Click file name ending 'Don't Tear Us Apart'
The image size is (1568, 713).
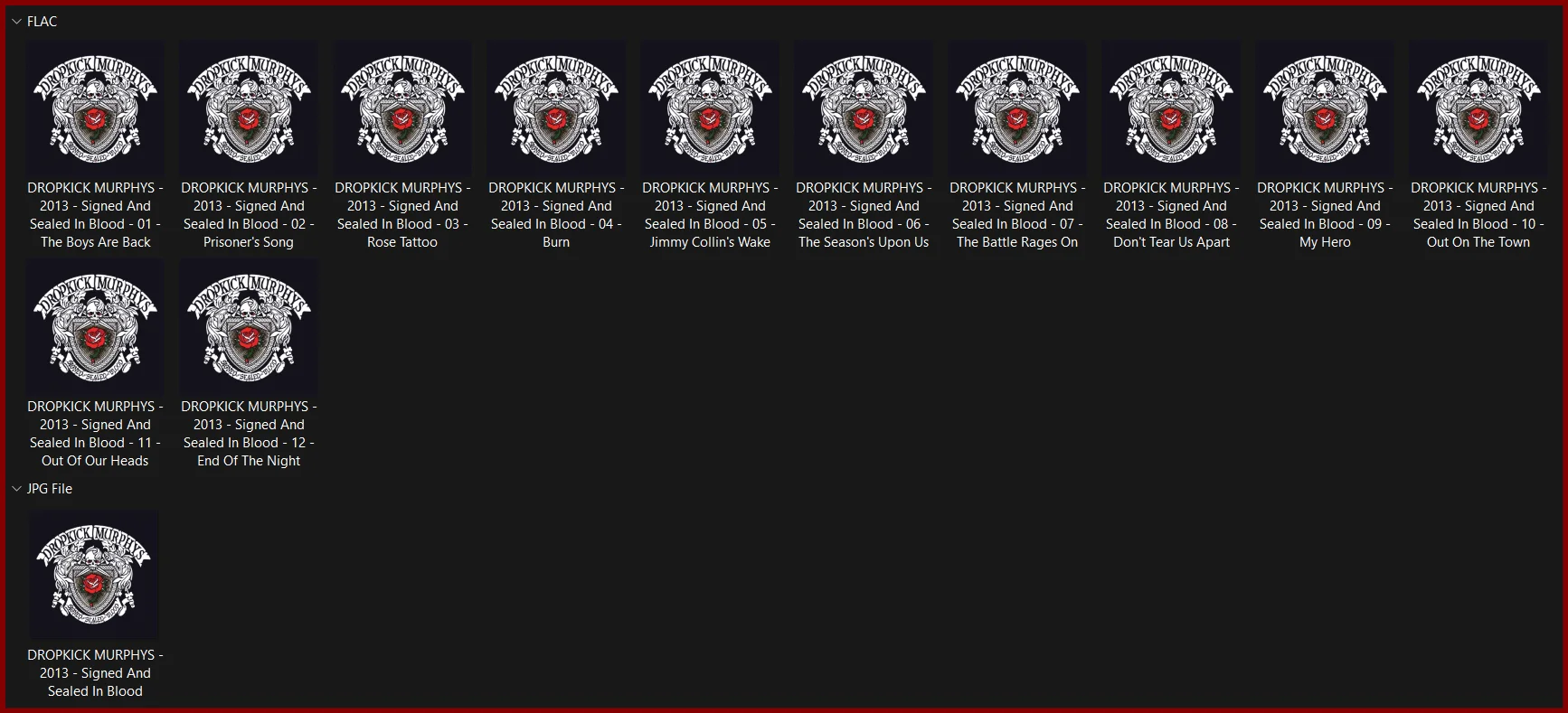coord(1171,215)
